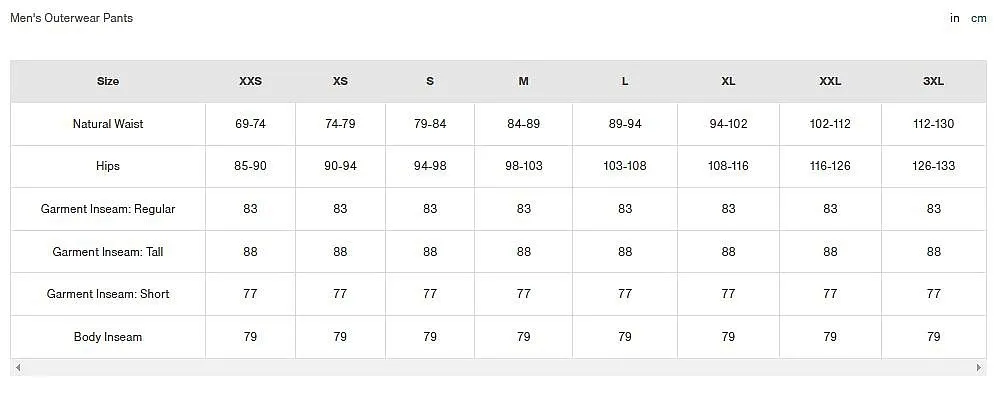Click the Garment Inseam: Regular row label
The height and width of the screenshot is (400, 1000).
(108, 209)
